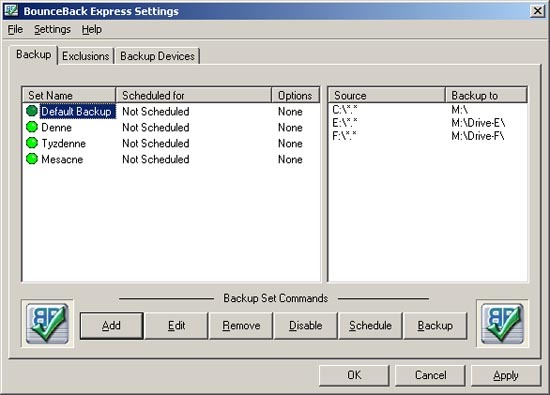Click the M:\ destination for C drive

(x=460, y=110)
